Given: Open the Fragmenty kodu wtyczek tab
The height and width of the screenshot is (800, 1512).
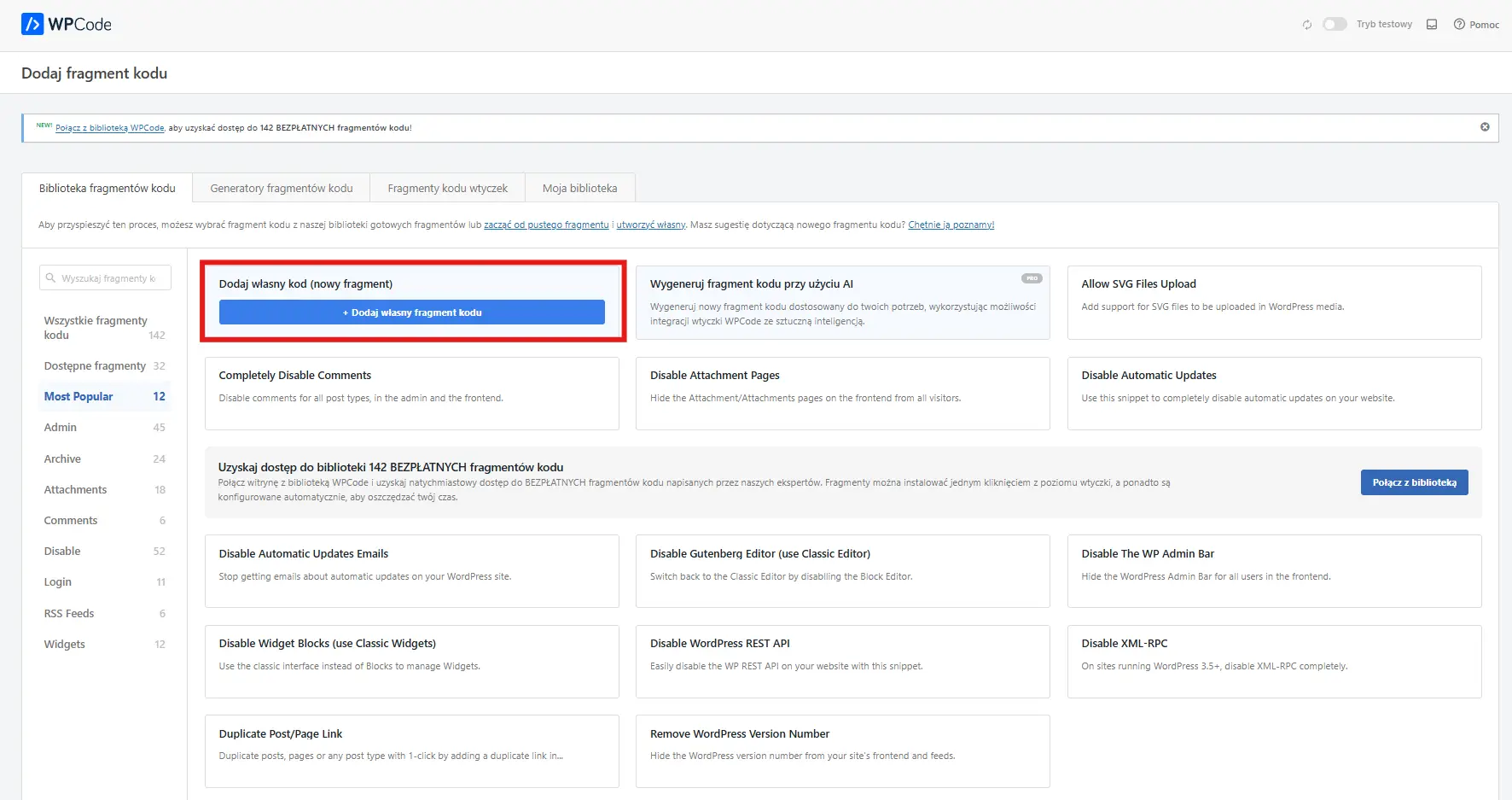Looking at the screenshot, I should coord(447,189).
